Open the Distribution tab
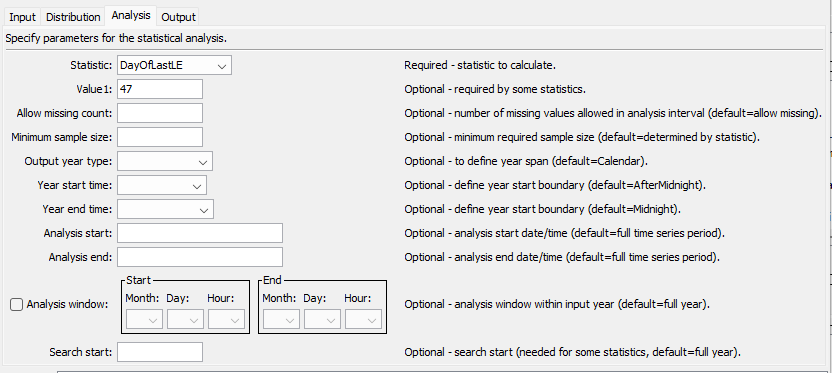 point(73,17)
